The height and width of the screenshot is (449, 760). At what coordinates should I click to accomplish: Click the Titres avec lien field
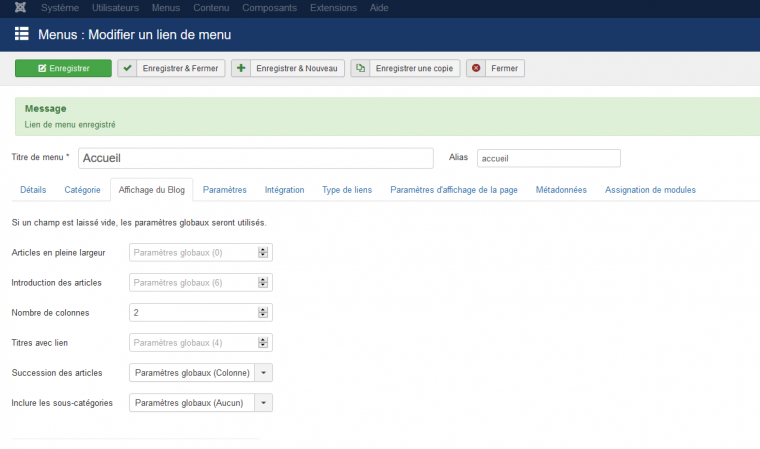click(x=201, y=342)
